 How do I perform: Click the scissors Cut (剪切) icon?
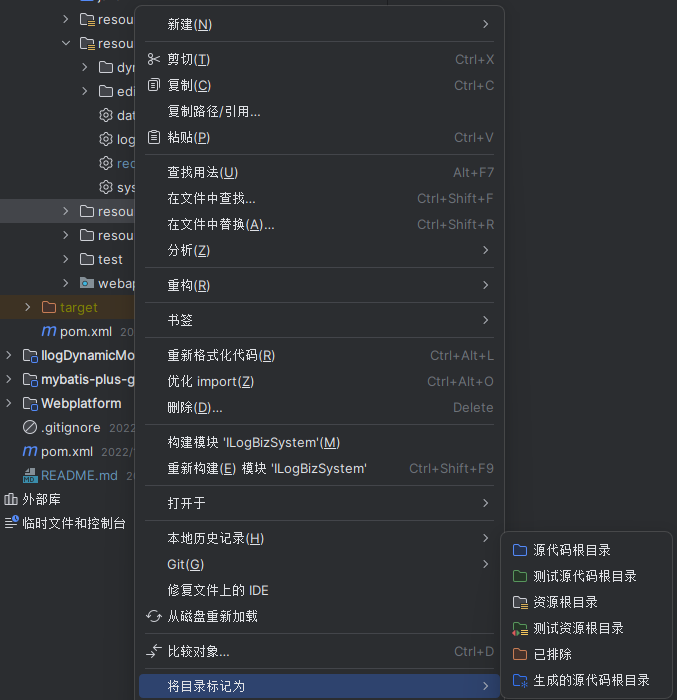154,60
